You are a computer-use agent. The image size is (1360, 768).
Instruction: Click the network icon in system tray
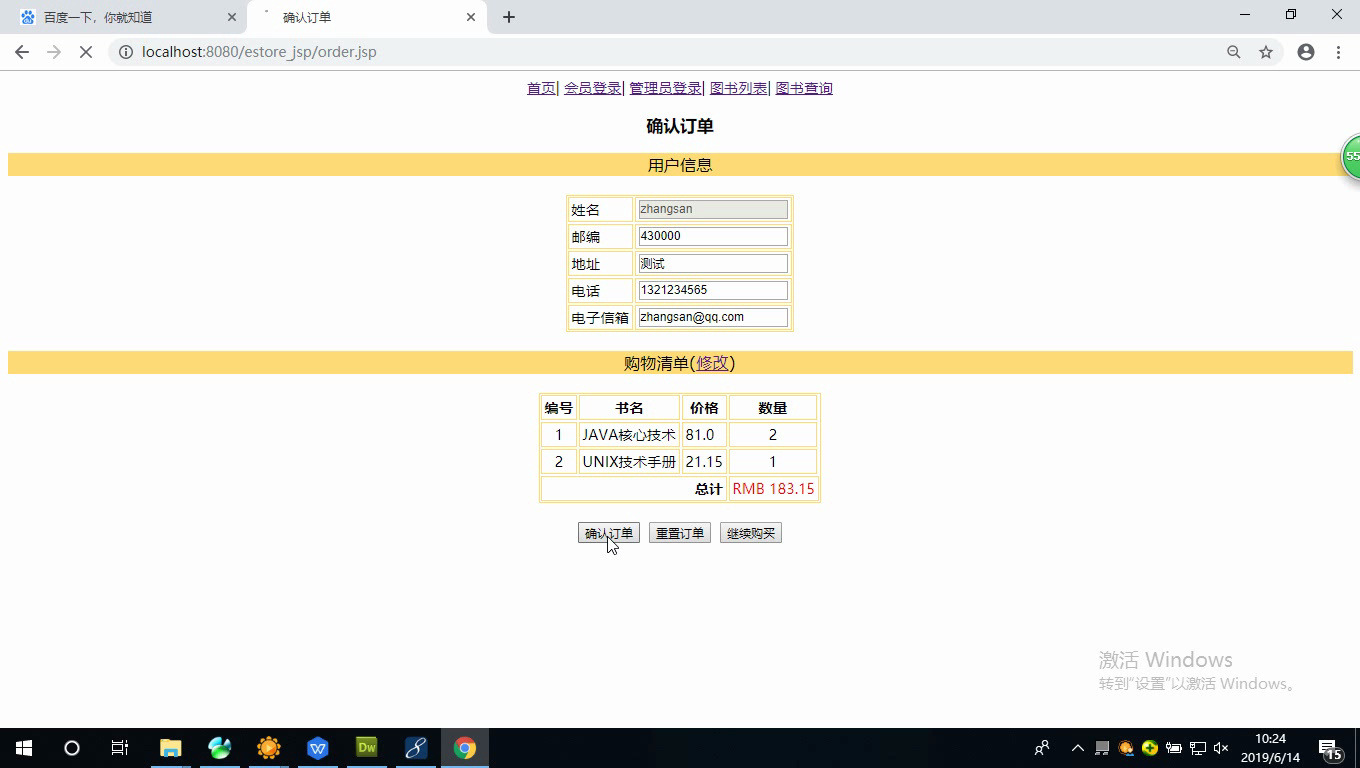pos(1198,748)
